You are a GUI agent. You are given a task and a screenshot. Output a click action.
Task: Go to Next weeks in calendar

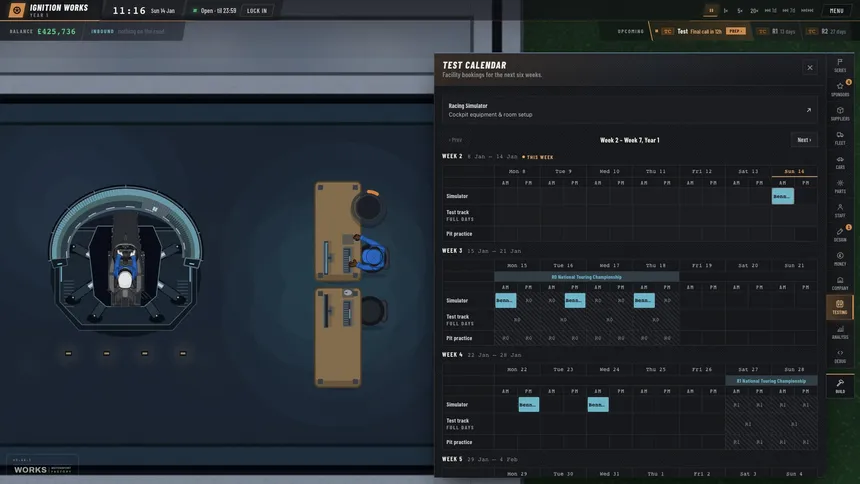click(804, 140)
